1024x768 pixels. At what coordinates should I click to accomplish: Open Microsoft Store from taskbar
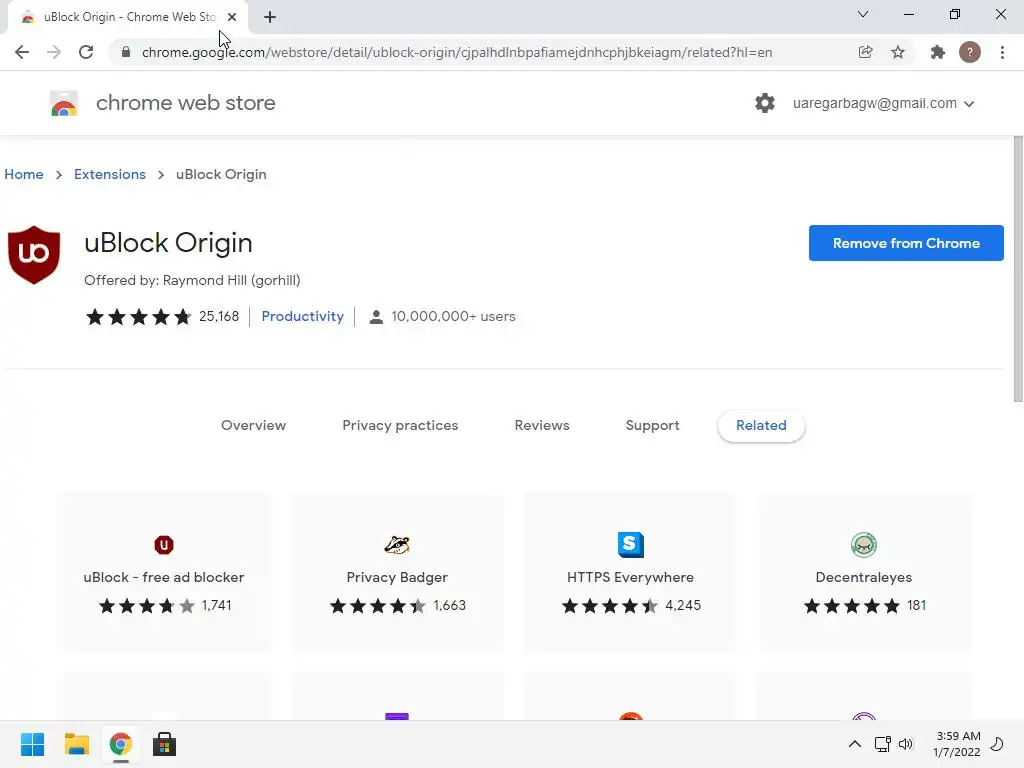[x=164, y=744]
